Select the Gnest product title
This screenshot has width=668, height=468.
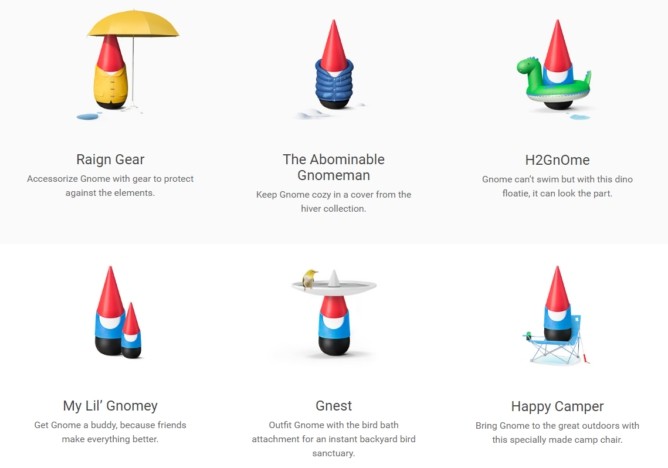pyautogui.click(x=334, y=406)
